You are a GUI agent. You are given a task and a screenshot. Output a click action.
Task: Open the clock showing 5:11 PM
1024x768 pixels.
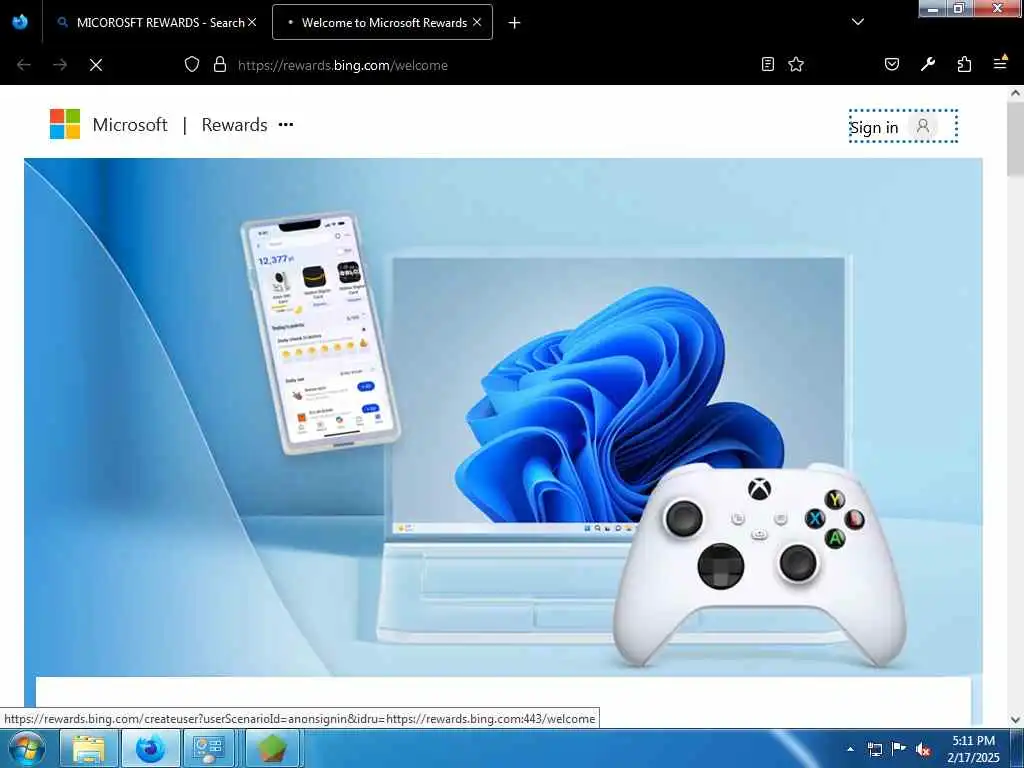coord(973,749)
